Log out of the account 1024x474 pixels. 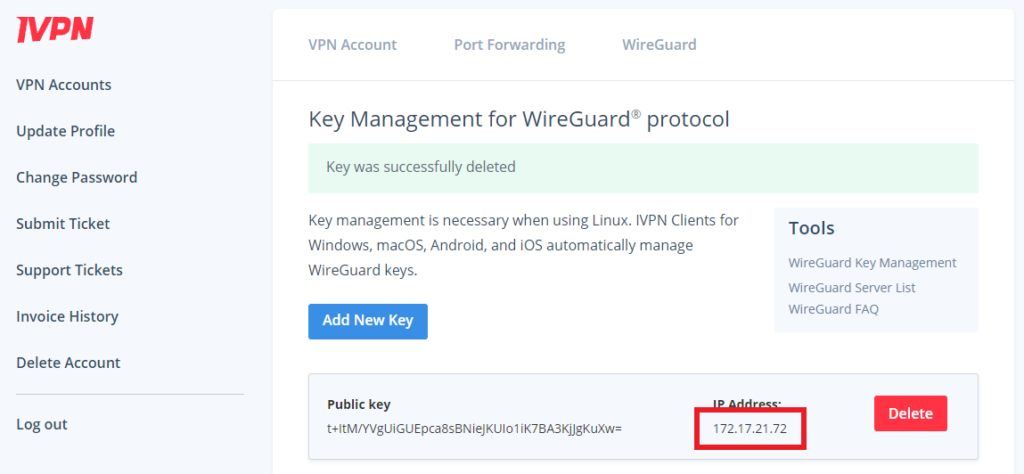[42, 424]
